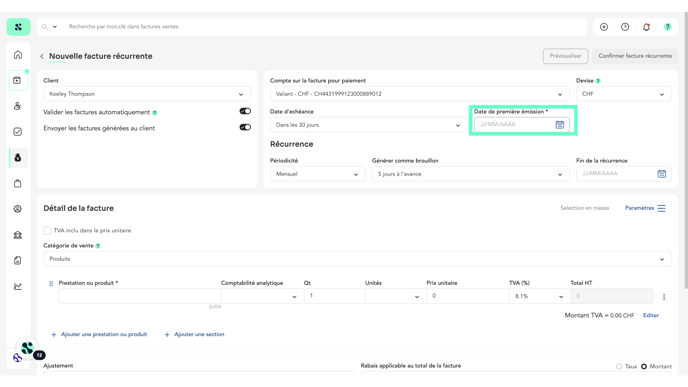Open the sales money bag icon in sidebar
Image resolution: width=688 pixels, height=387 pixels.
pyautogui.click(x=18, y=158)
